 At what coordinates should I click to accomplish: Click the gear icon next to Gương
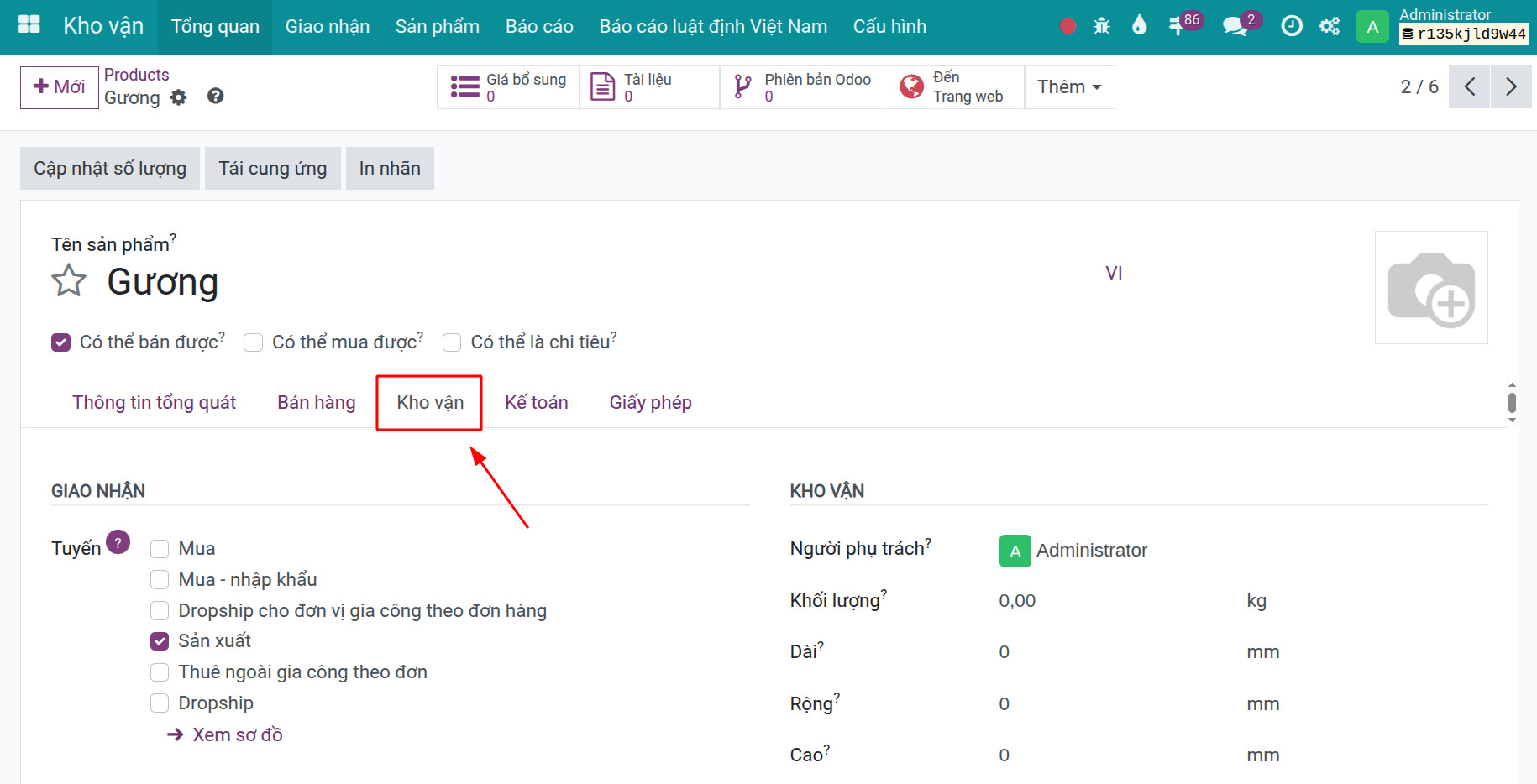click(x=178, y=97)
